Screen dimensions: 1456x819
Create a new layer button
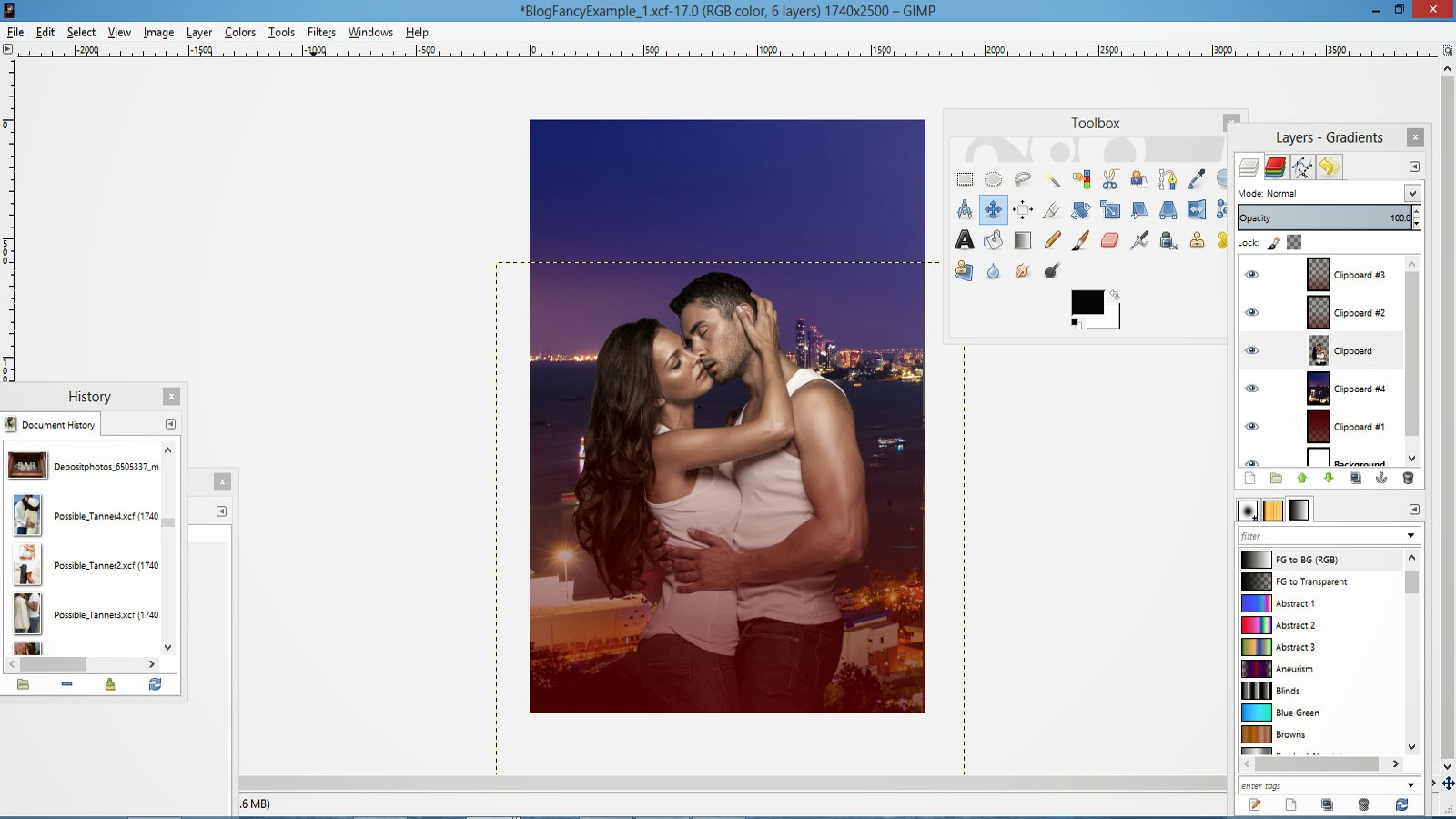tap(1249, 479)
